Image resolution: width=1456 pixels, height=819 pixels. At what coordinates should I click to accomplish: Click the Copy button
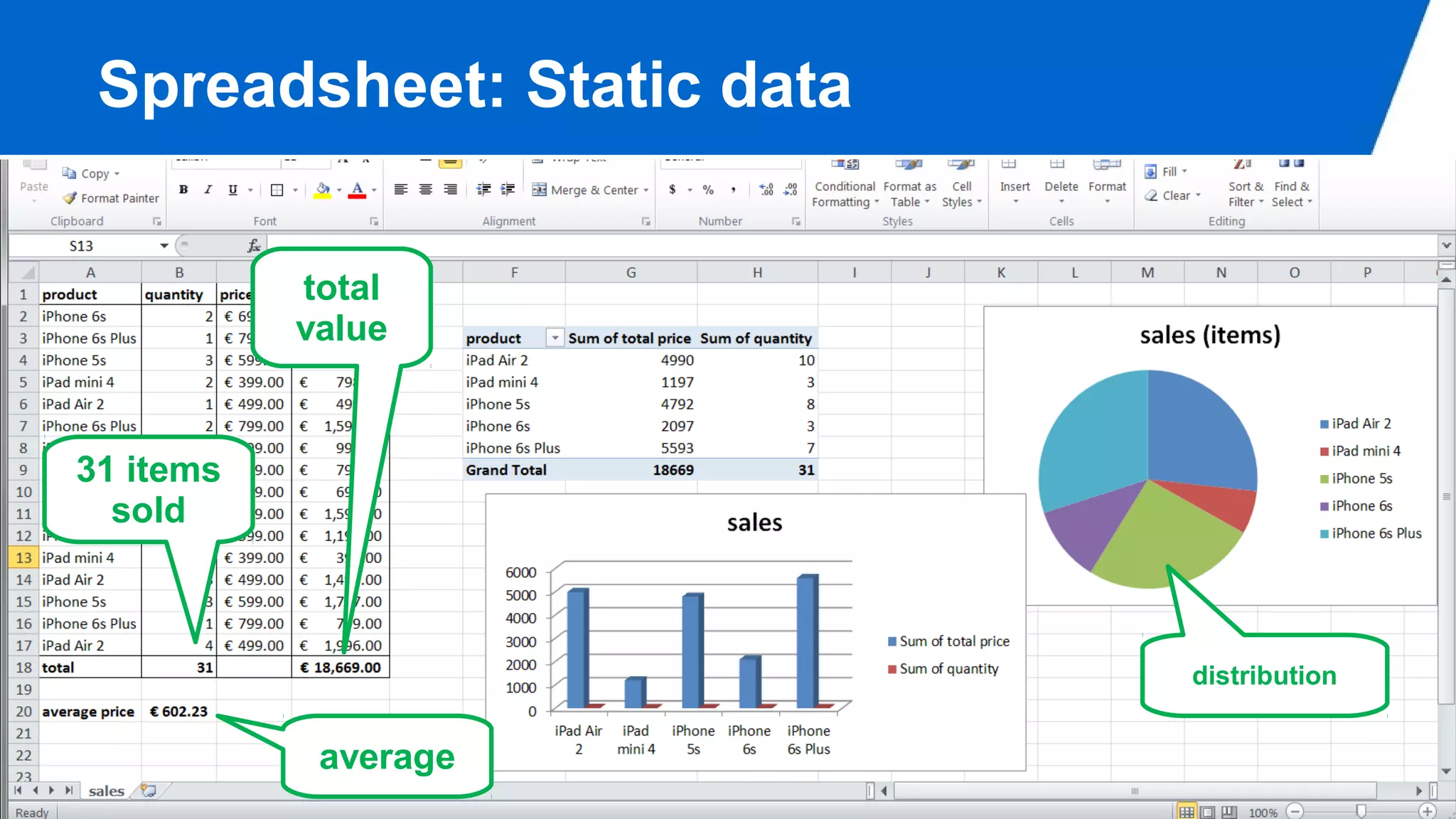point(90,173)
